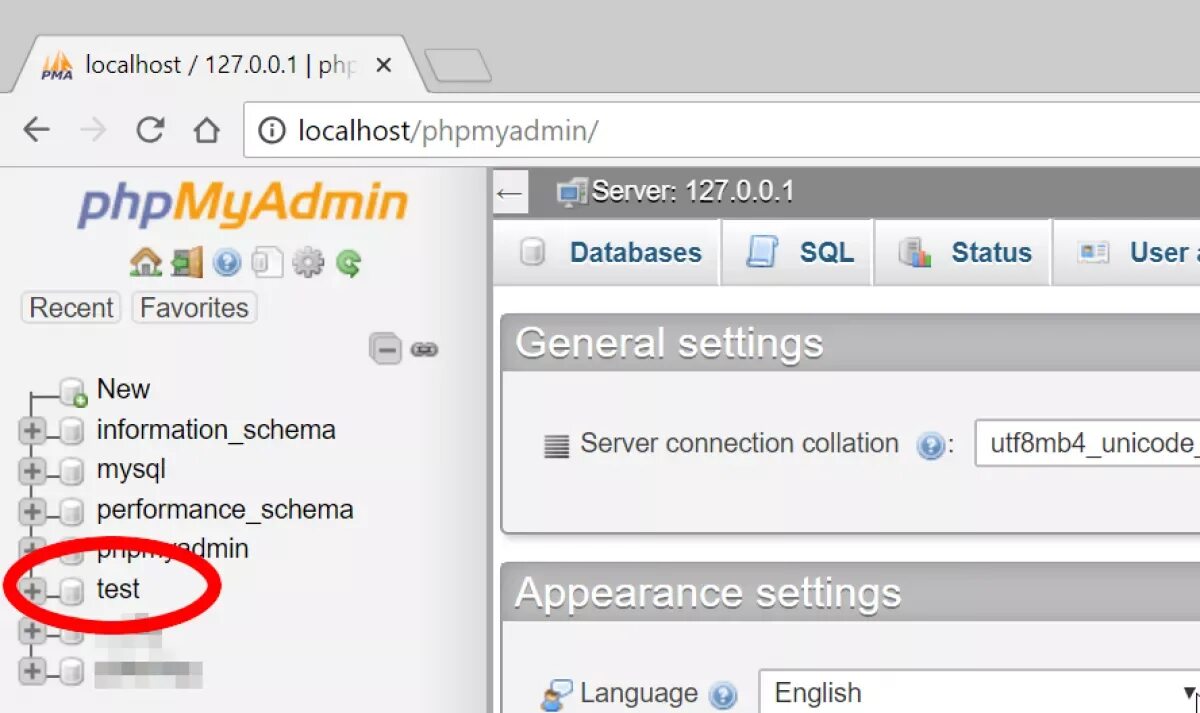
Task: Open the Language English dropdown
Action: (979, 693)
